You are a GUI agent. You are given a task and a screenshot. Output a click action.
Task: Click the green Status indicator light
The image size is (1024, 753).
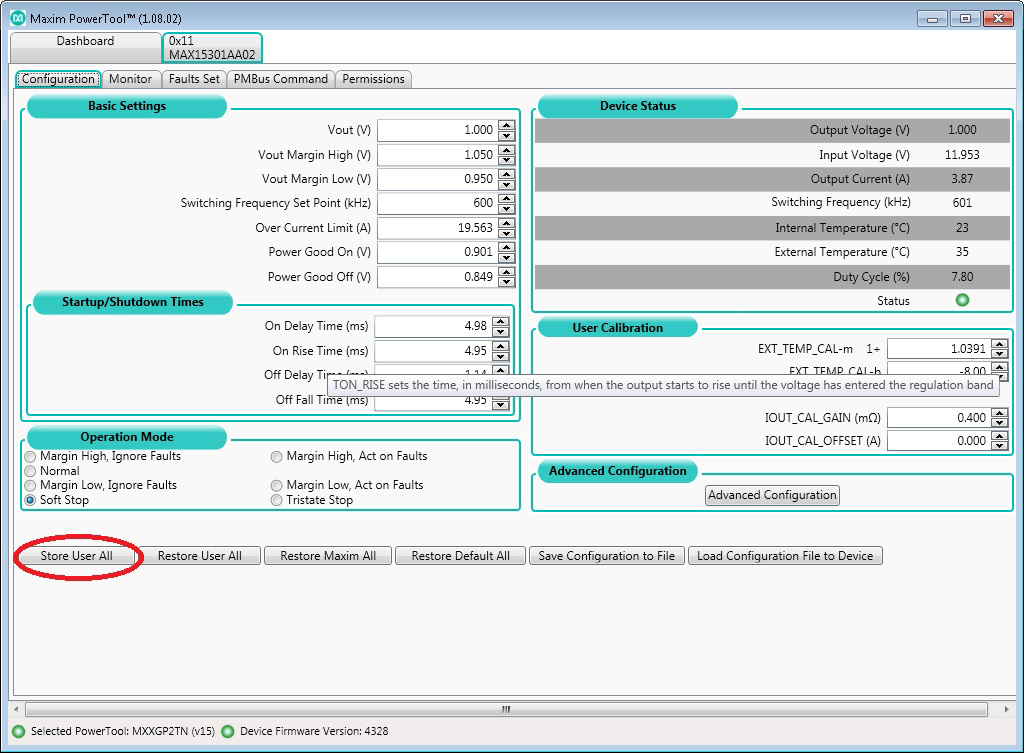click(x=962, y=300)
